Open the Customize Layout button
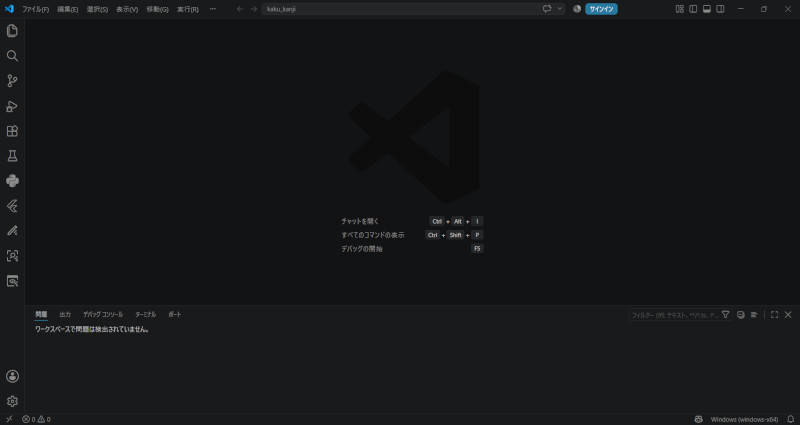Viewport: 800px width, 425px height. [x=680, y=9]
